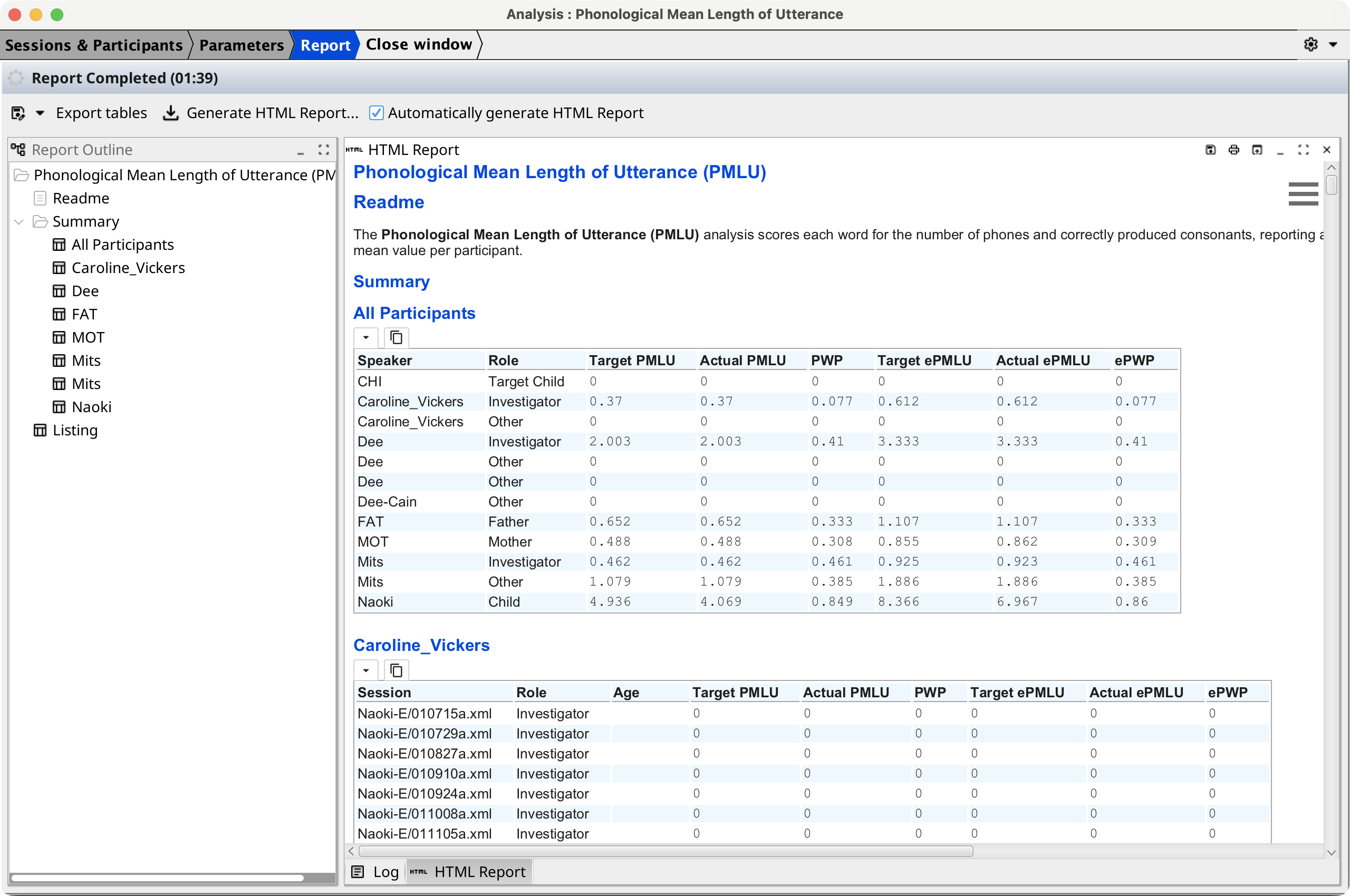Click the busy spinner icon by Report Completed
Viewport: 1350px width, 896px height.
point(16,79)
